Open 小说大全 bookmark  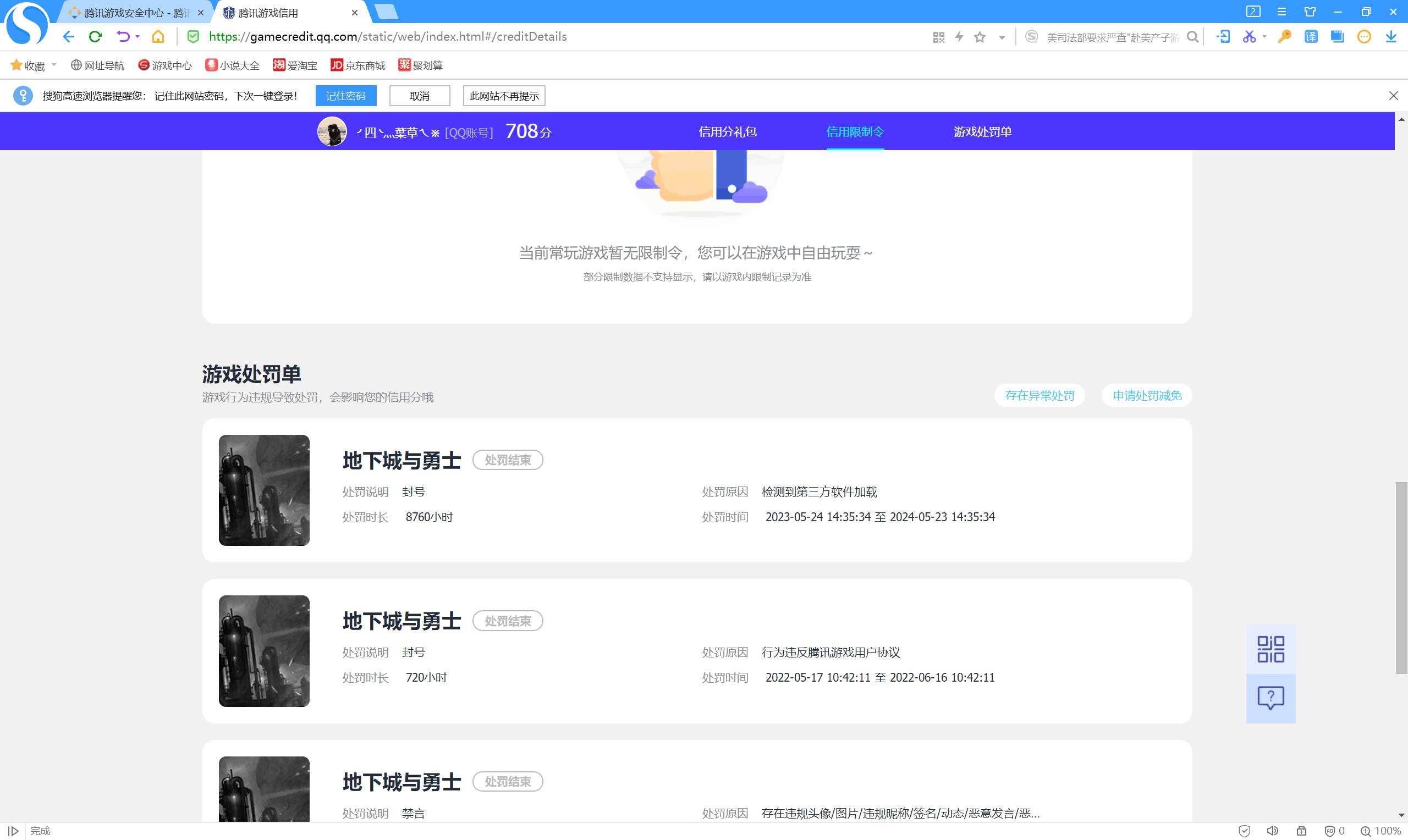pos(232,65)
